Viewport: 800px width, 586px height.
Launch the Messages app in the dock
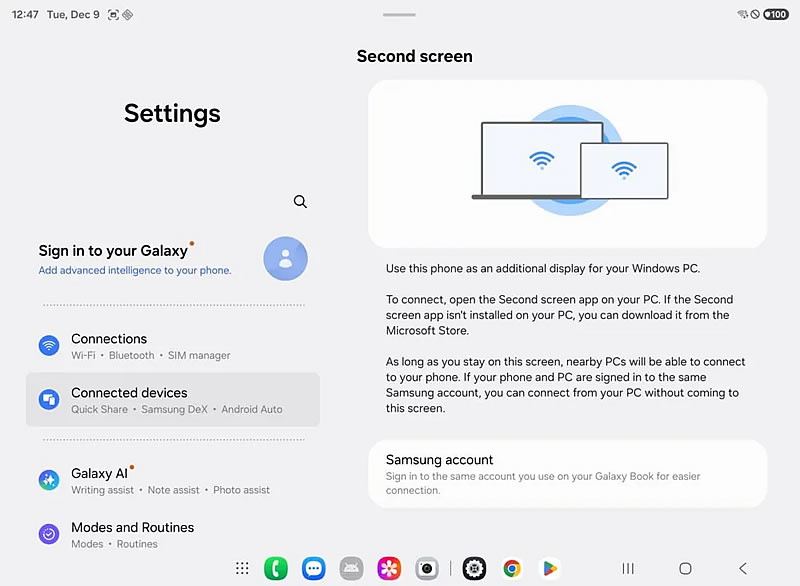click(314, 568)
